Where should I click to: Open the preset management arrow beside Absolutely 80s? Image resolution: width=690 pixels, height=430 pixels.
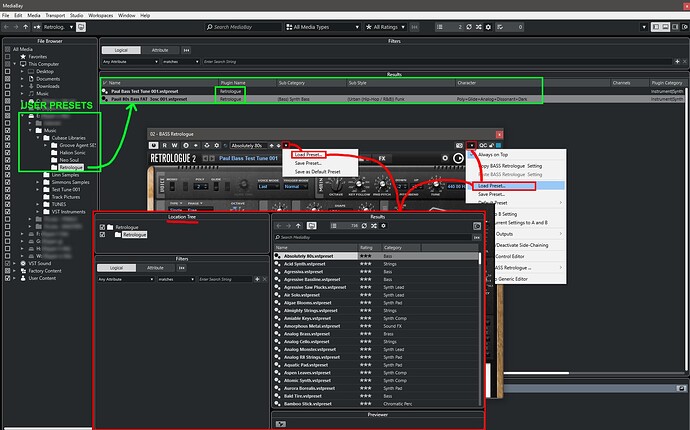[284, 146]
